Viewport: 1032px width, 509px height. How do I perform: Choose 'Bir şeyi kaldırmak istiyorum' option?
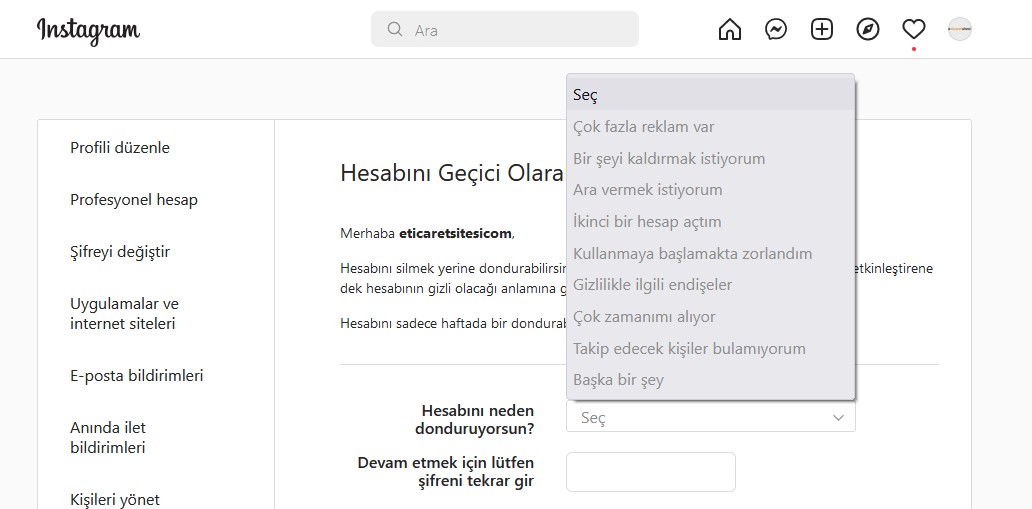[711, 159]
